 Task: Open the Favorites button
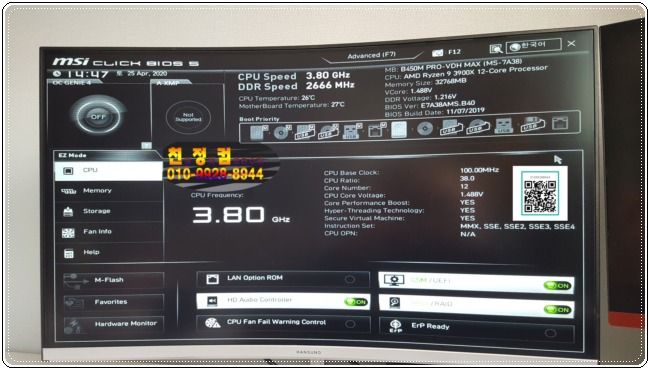(x=114, y=302)
